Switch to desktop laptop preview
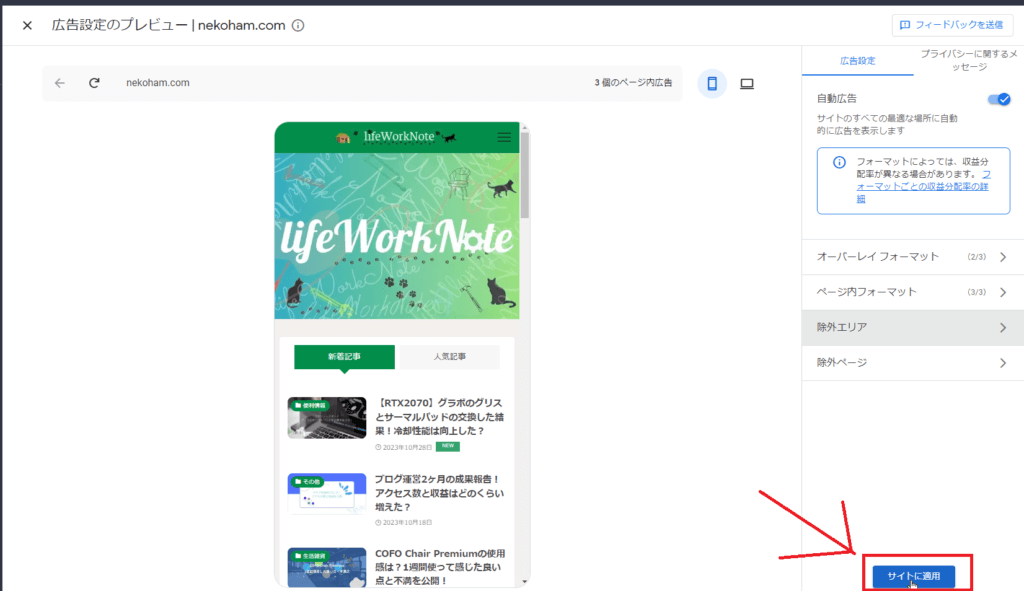The image size is (1024, 591). coord(746,84)
